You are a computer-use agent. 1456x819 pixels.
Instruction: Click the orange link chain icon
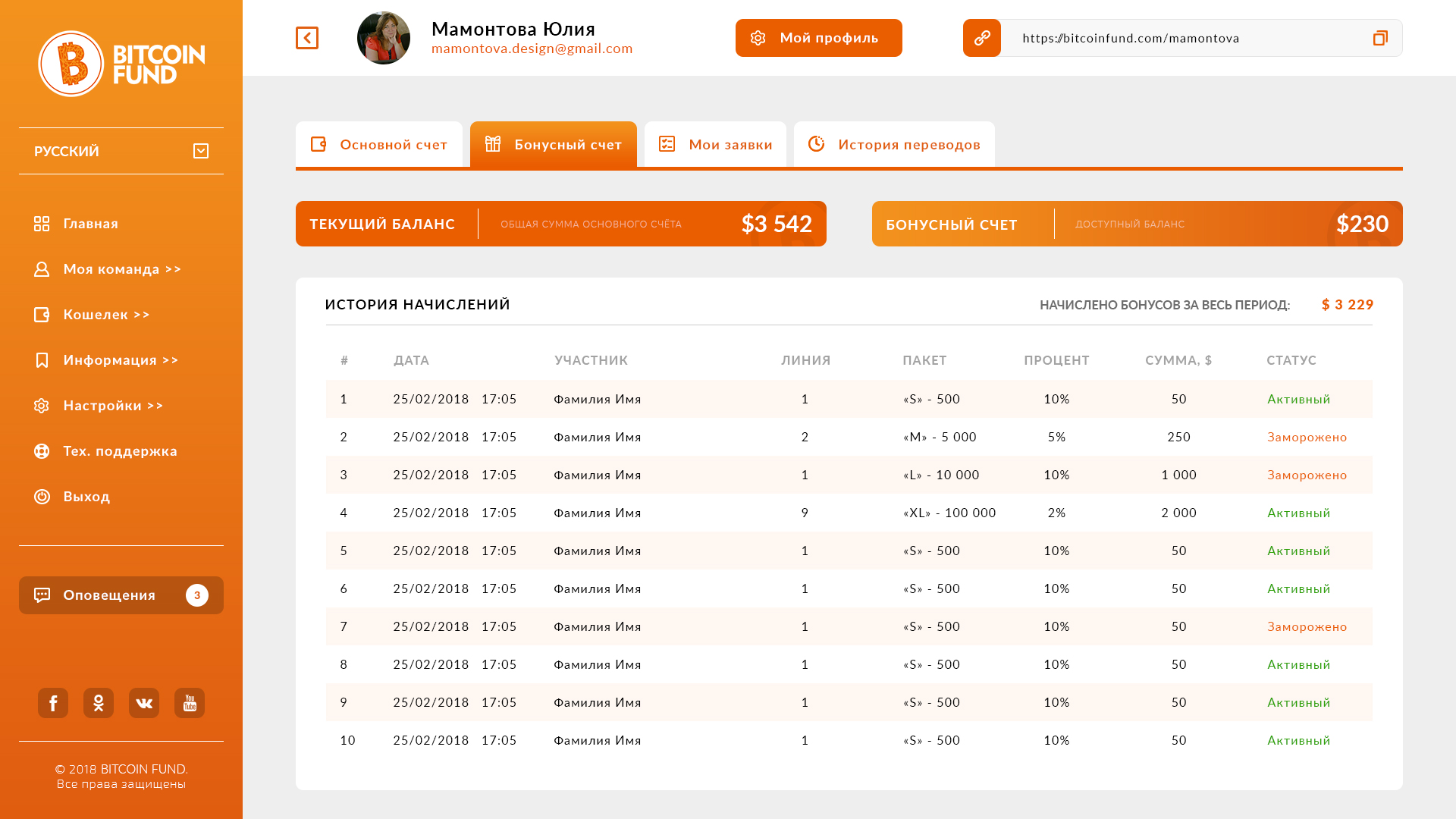coord(982,38)
